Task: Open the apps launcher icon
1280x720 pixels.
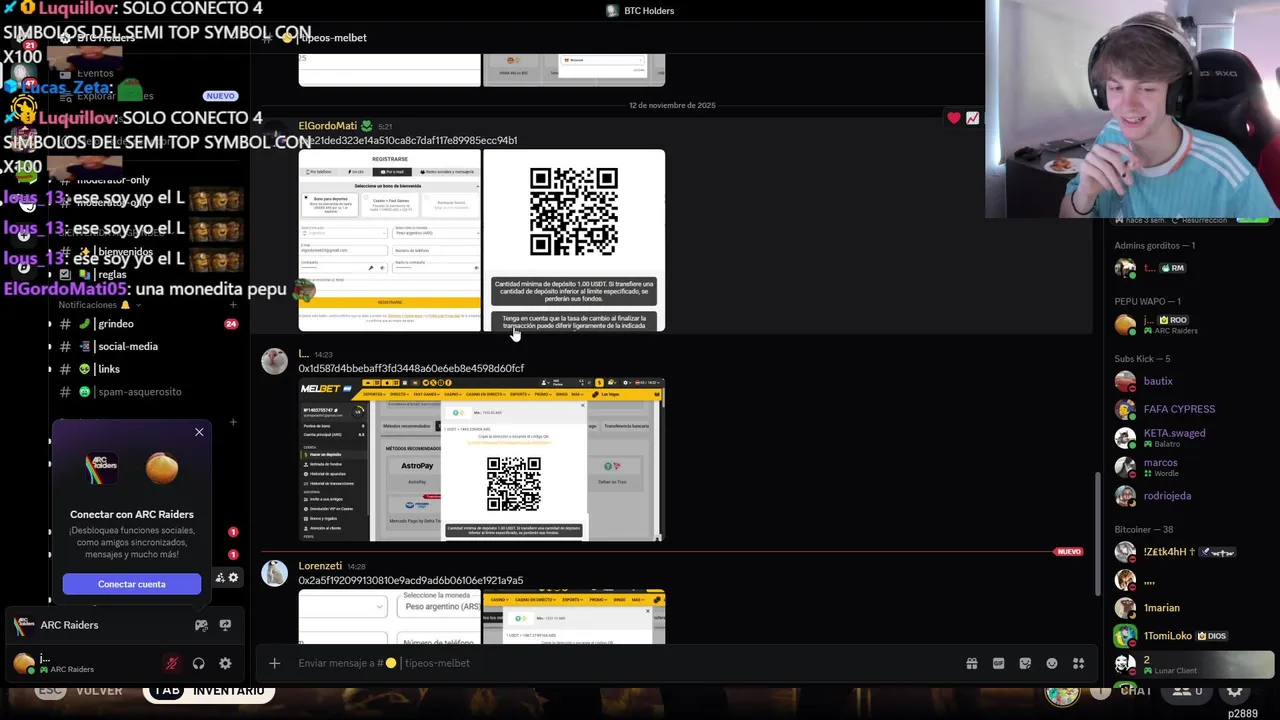Action: click(x=1078, y=663)
